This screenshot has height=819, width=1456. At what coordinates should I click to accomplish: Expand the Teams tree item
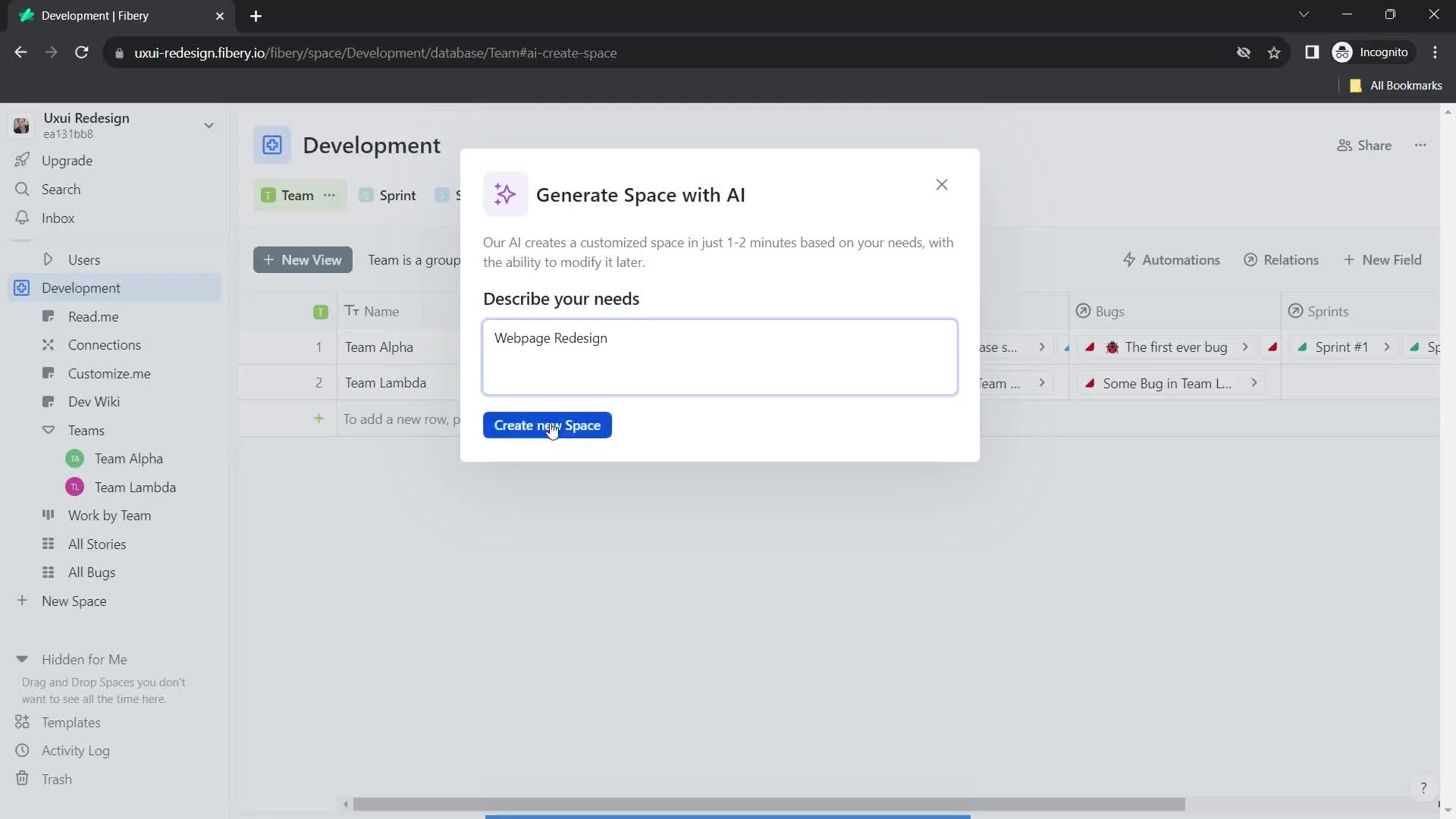pos(48,430)
